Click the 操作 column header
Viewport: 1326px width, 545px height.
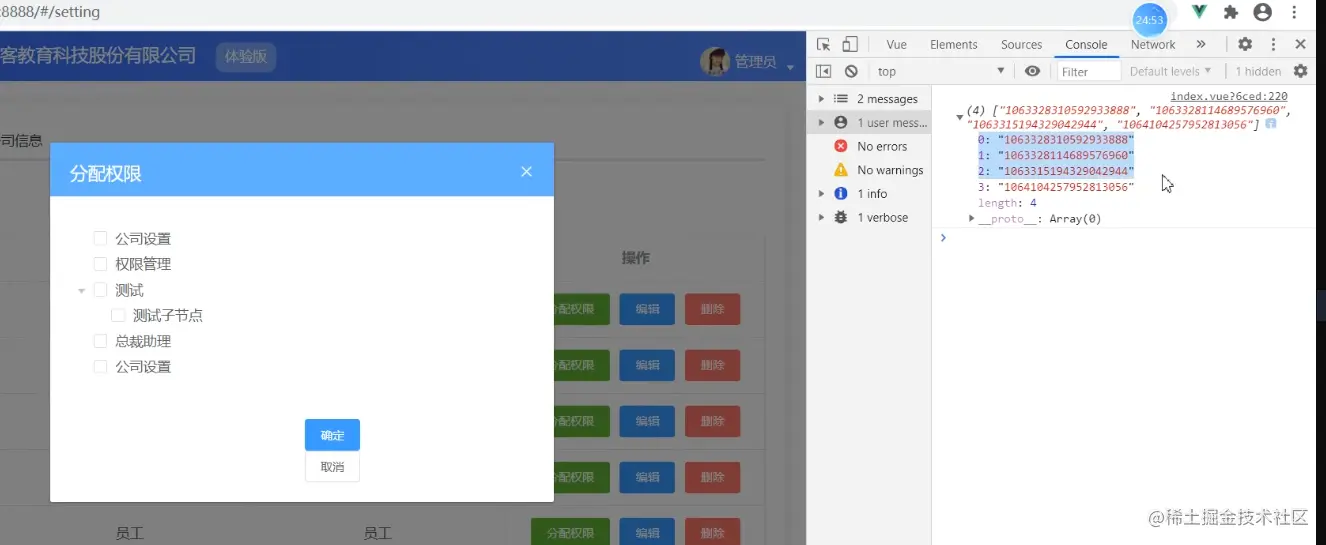[x=636, y=257]
